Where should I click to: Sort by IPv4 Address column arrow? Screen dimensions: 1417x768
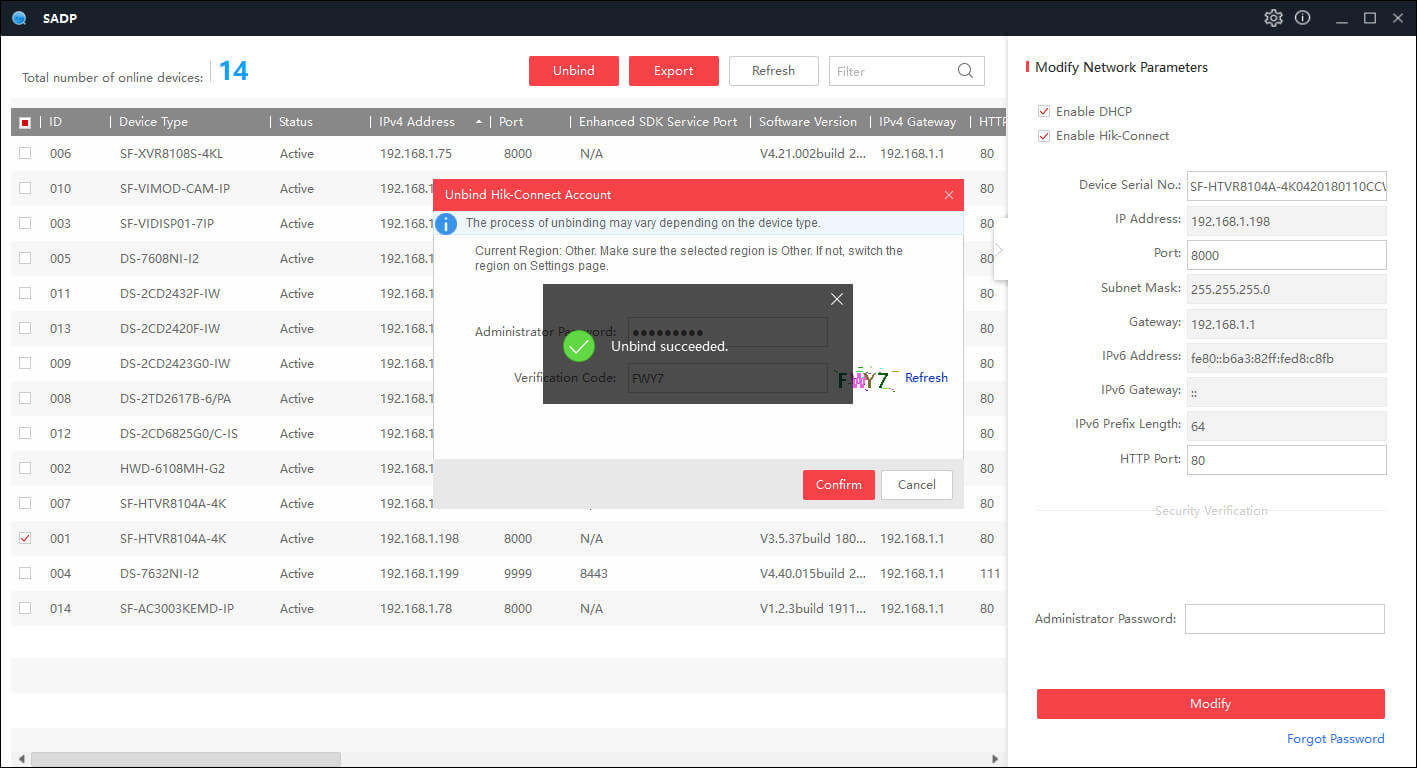[479, 122]
